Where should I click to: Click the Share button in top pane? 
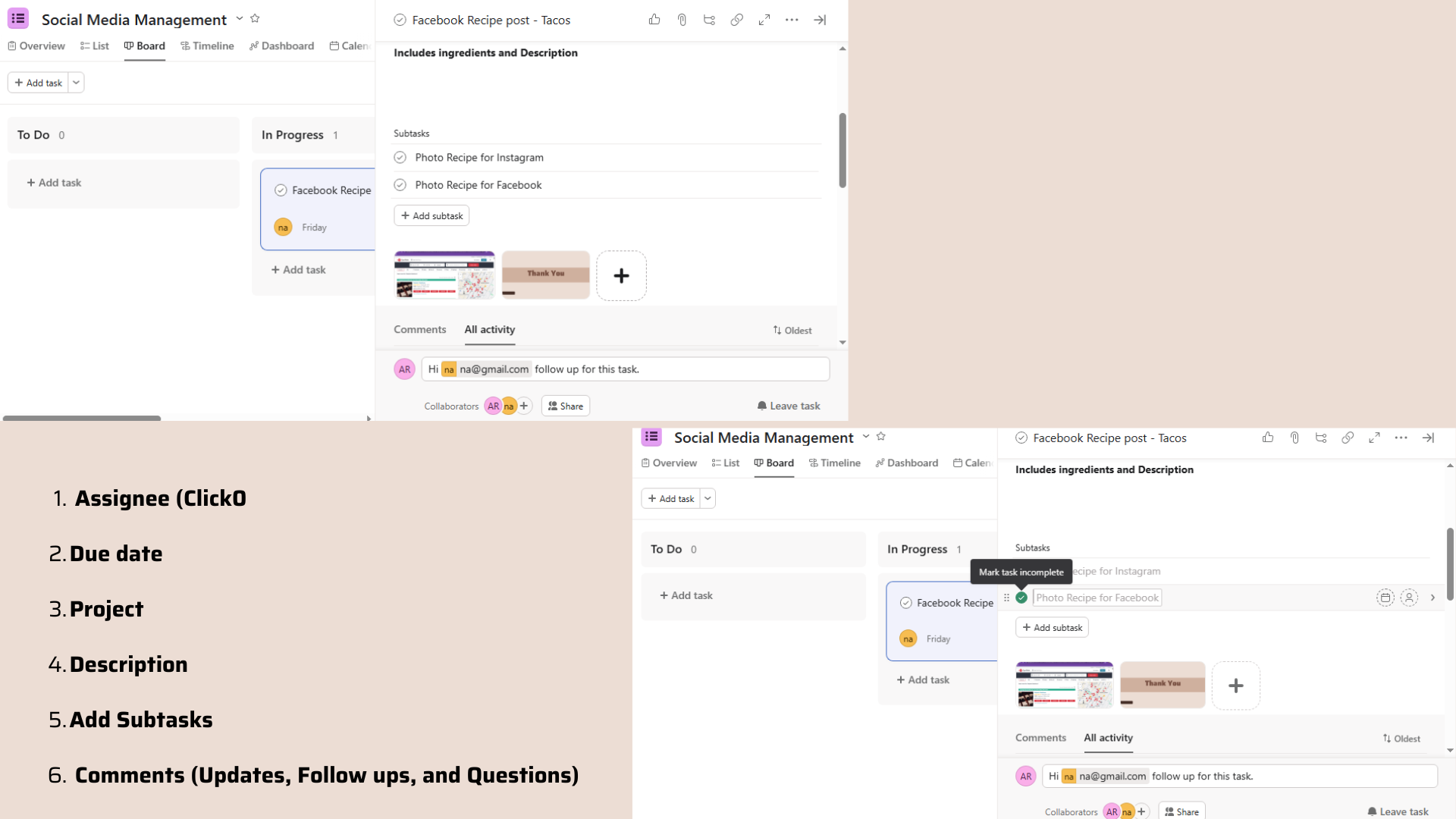click(566, 406)
